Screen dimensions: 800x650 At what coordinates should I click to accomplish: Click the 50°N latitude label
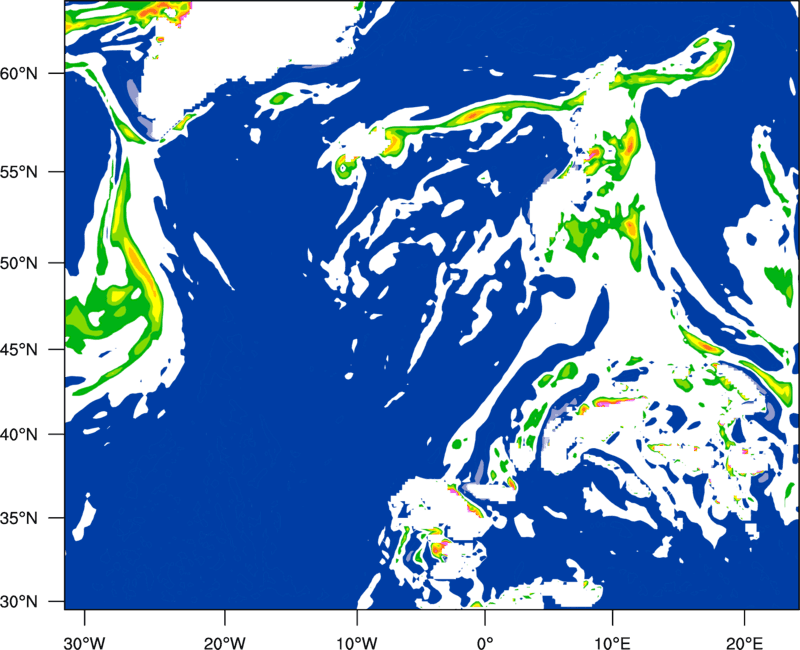pyautogui.click(x=19, y=263)
